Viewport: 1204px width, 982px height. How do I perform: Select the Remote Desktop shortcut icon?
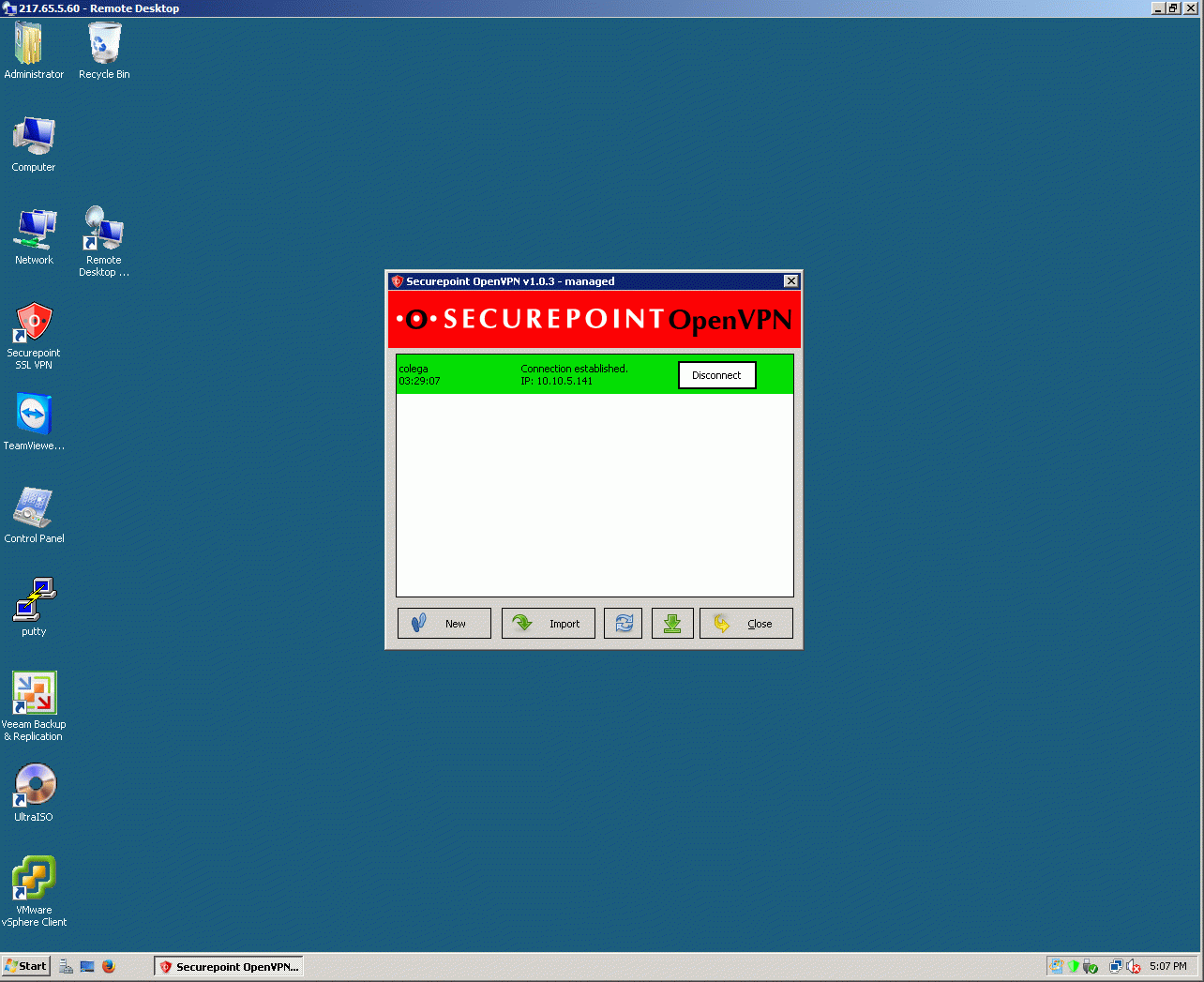[104, 242]
